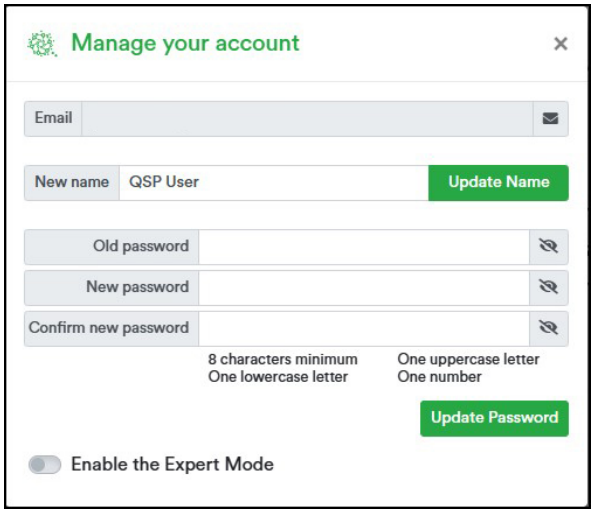Focus the Old password input
The height and width of the screenshot is (512, 594).
[x=364, y=247]
